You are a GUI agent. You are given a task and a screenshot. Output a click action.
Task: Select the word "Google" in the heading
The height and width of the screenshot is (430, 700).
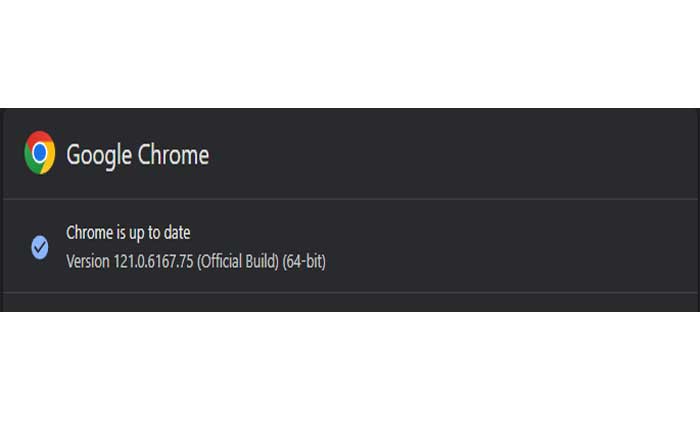coord(99,155)
